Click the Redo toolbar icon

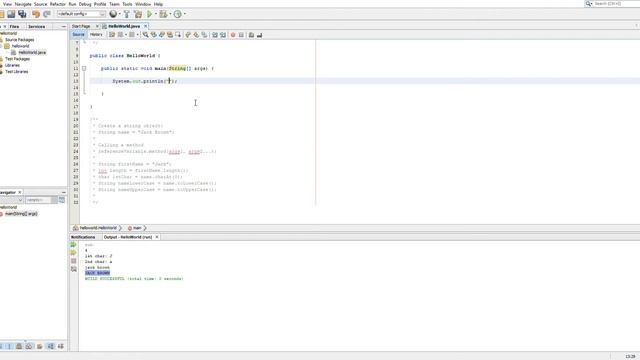point(47,14)
